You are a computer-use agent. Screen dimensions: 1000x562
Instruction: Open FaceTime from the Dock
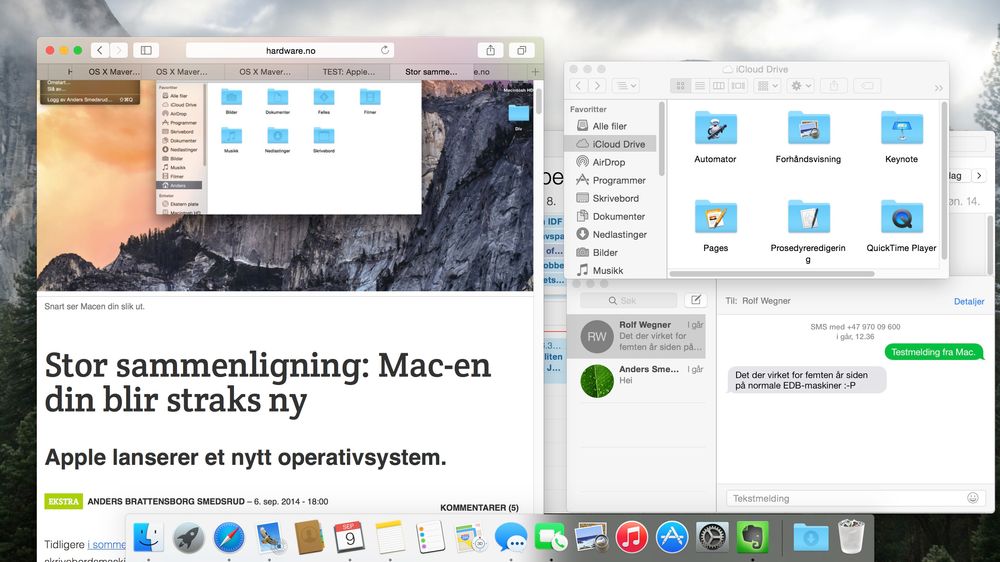551,537
